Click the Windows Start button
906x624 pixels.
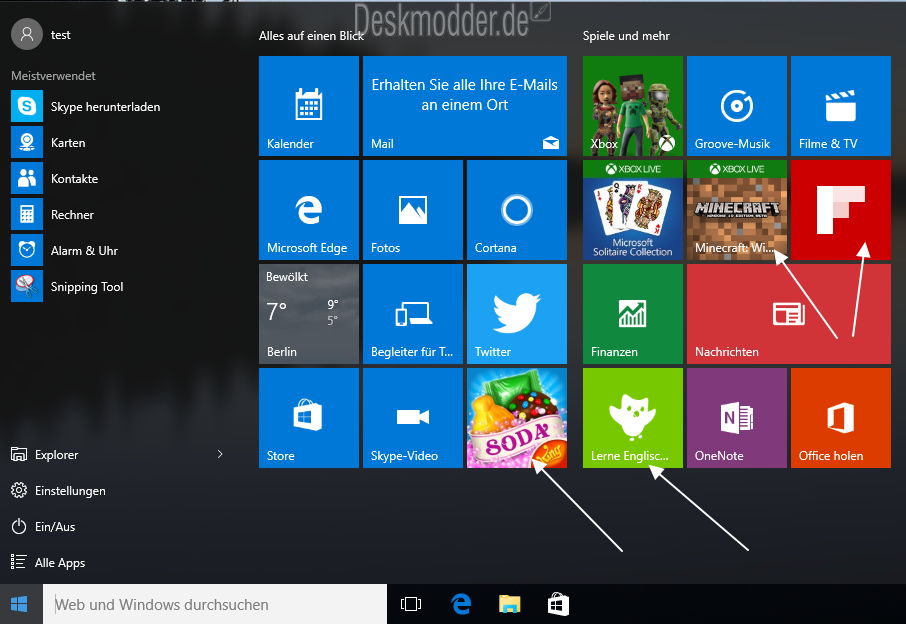[20, 604]
